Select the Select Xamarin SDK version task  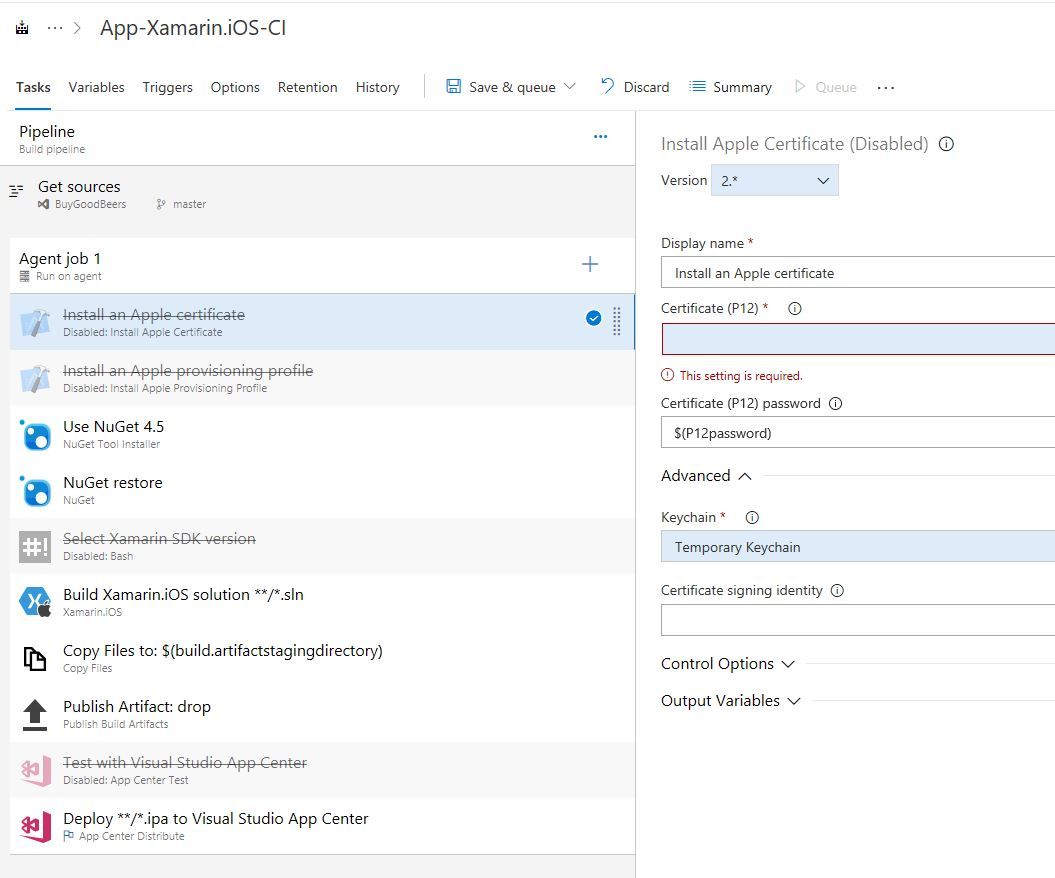pyautogui.click(x=322, y=546)
